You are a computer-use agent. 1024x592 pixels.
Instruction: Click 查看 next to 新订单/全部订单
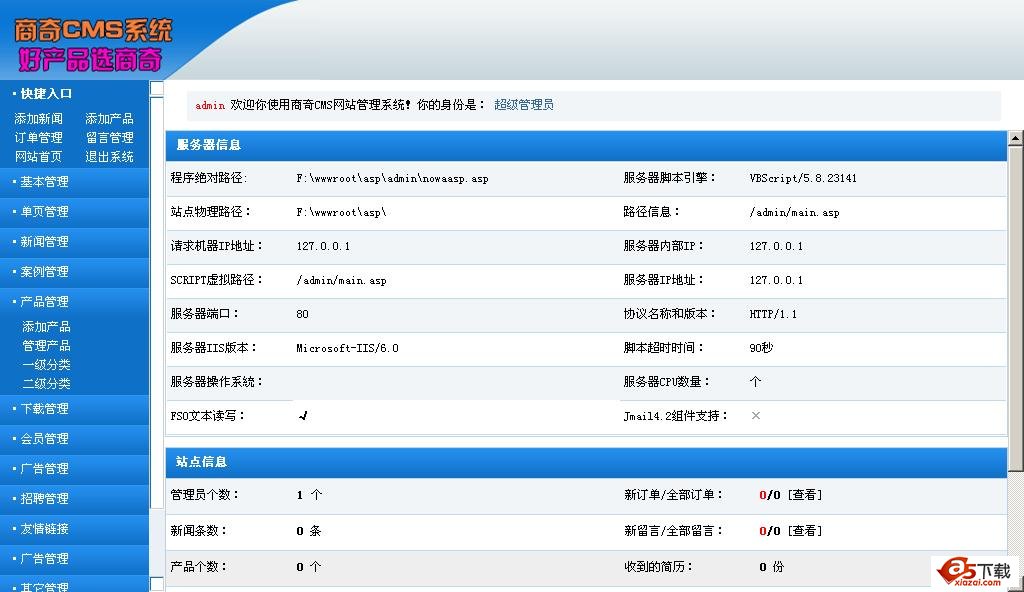[804, 495]
